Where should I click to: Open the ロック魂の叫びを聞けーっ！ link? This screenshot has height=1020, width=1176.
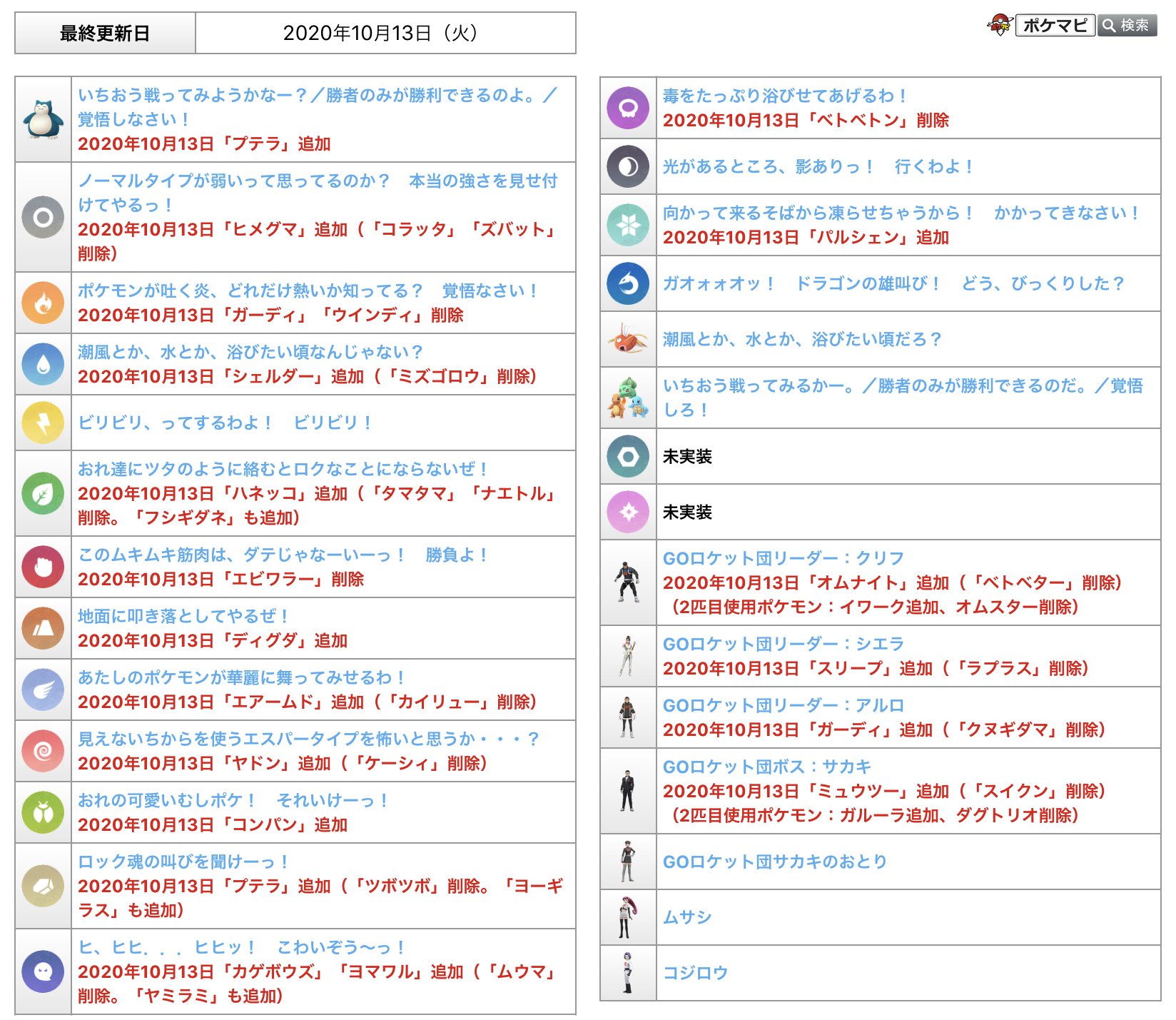pos(183,862)
